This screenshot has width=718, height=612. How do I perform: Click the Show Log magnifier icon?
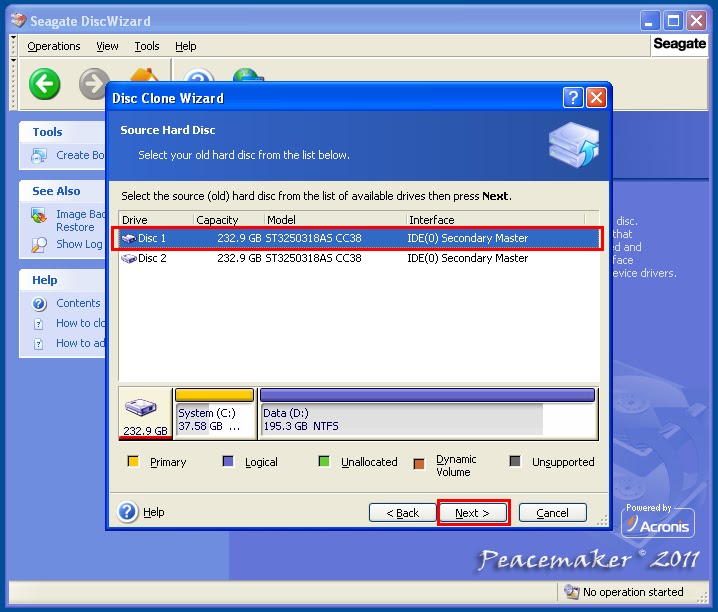click(39, 245)
